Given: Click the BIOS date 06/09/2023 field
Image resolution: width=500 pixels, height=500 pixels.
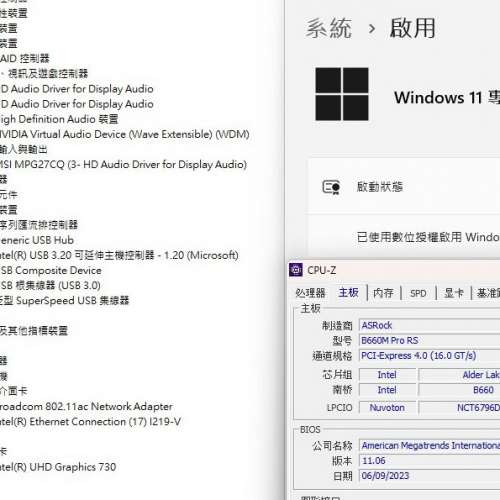Looking at the screenshot, I should (x=429, y=476).
